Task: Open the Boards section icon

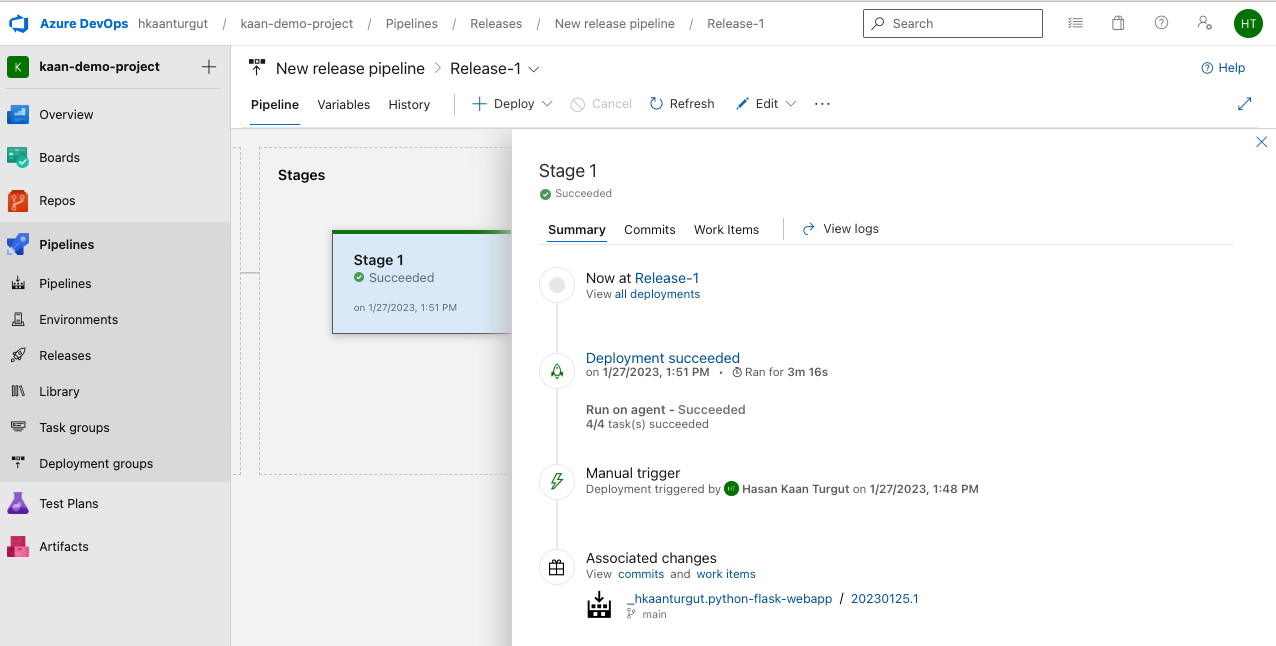Action: pyautogui.click(x=18, y=157)
